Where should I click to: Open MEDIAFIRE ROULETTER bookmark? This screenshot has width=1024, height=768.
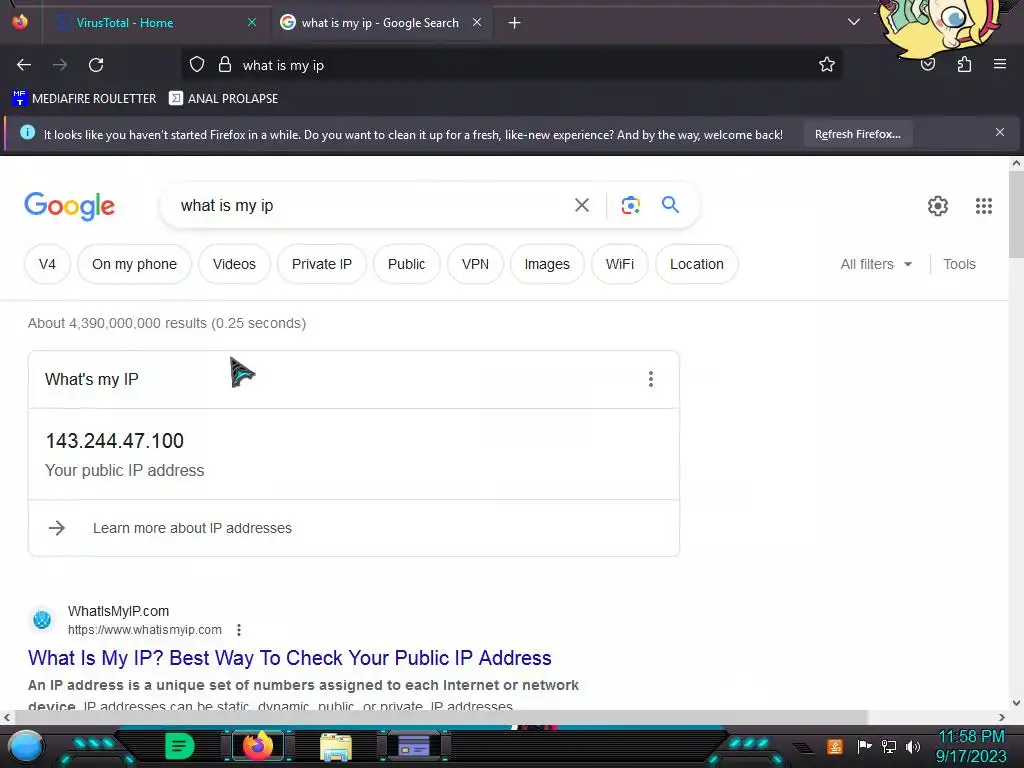coord(84,99)
